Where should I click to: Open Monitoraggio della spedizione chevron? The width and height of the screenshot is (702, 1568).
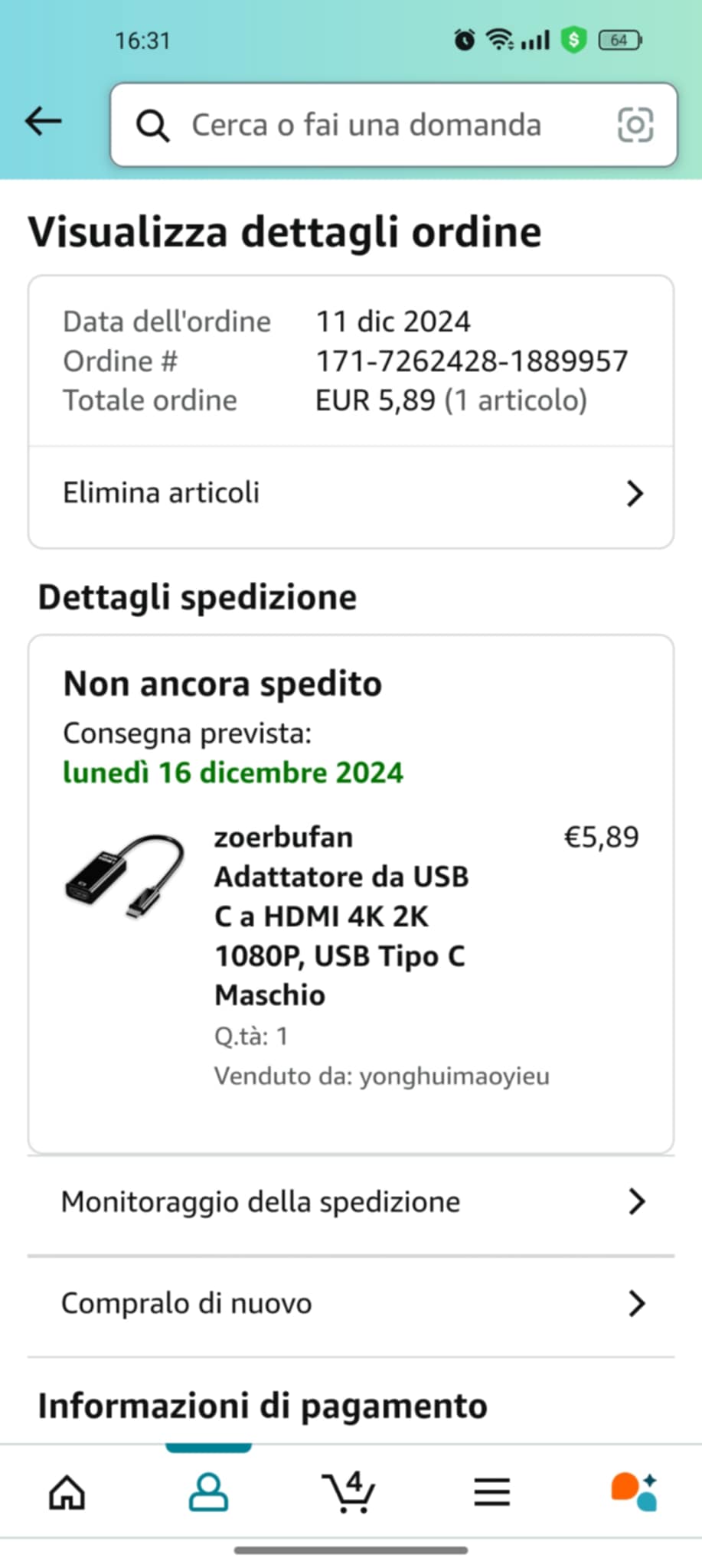tap(636, 1202)
